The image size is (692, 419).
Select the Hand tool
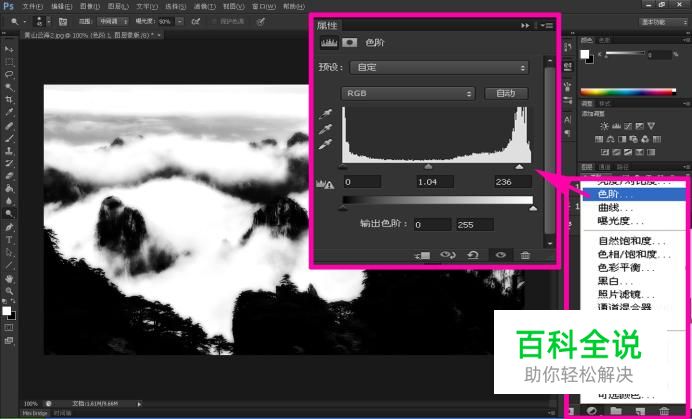[x=9, y=279]
